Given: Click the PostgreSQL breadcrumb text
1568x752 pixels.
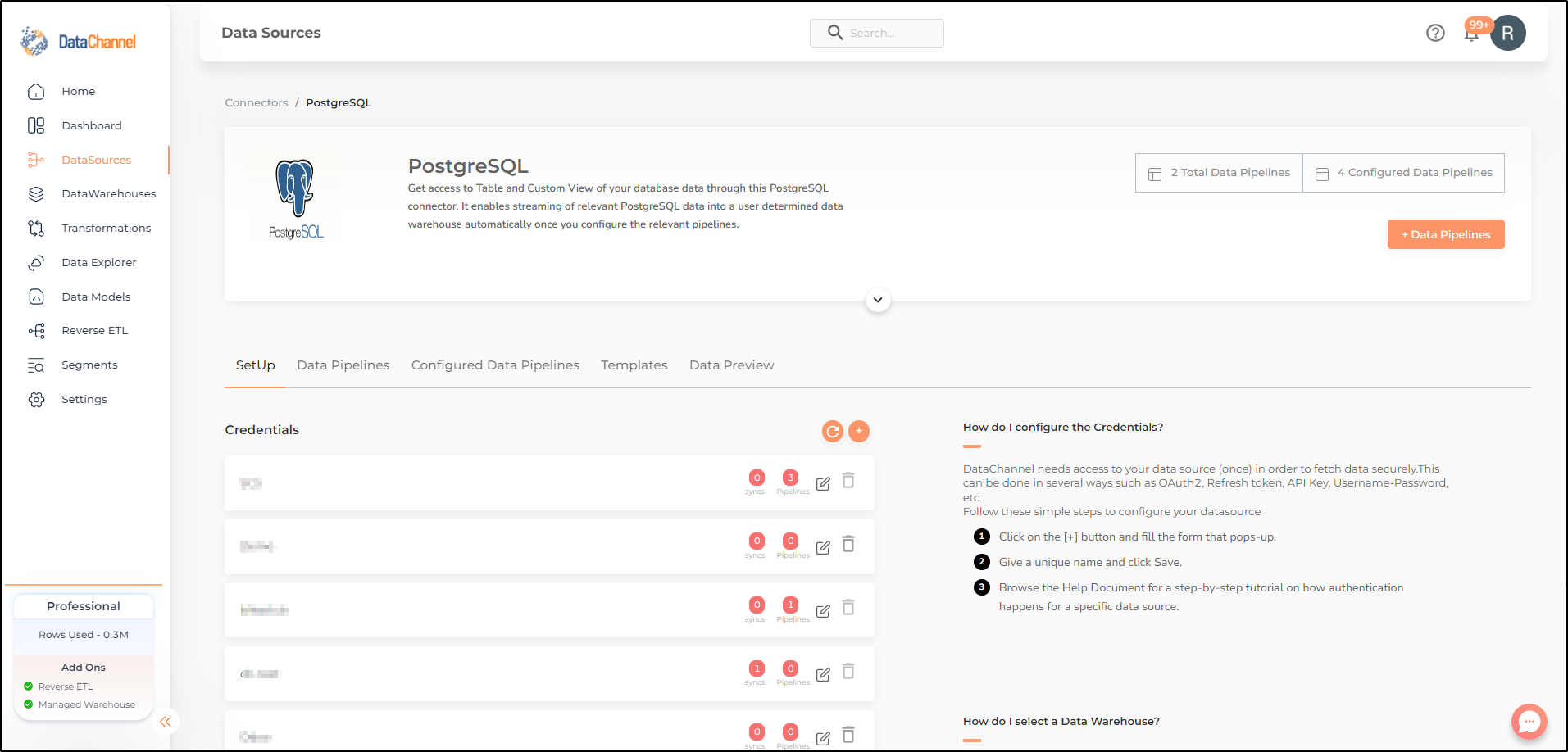Looking at the screenshot, I should click(339, 102).
